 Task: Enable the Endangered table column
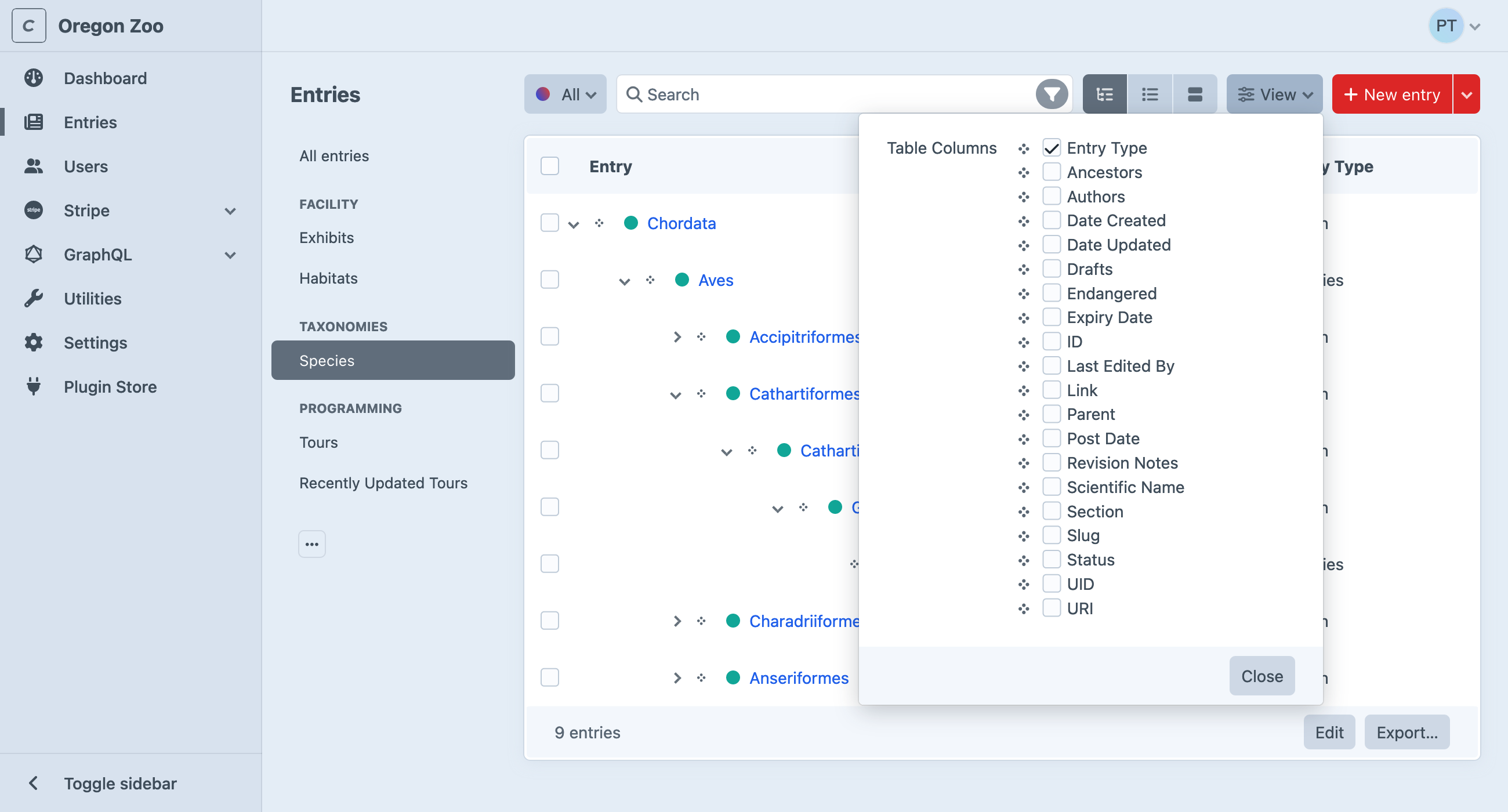click(1052, 293)
